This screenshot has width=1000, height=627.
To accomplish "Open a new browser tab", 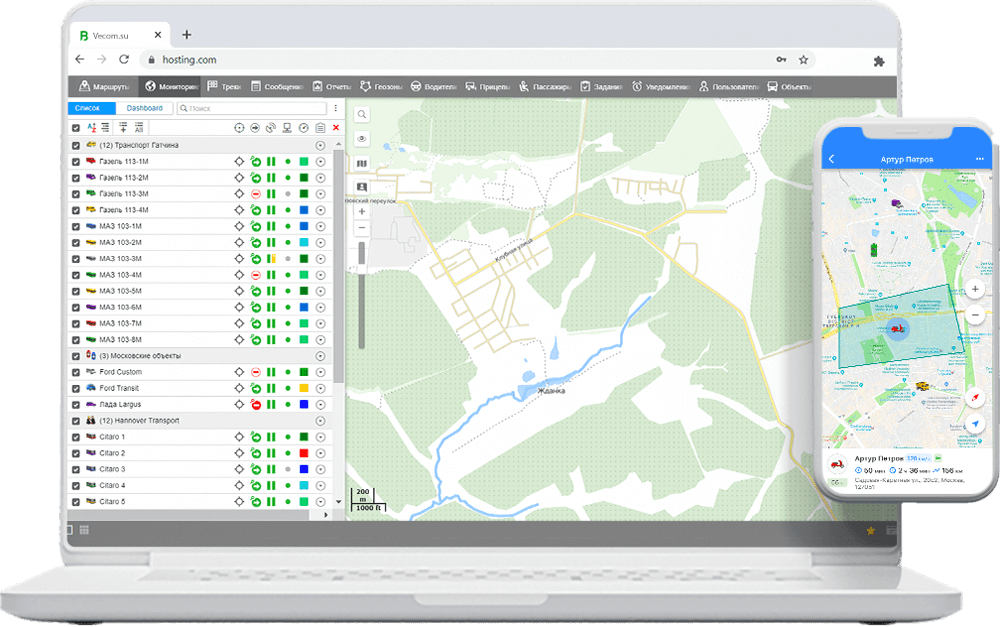I will point(186,35).
